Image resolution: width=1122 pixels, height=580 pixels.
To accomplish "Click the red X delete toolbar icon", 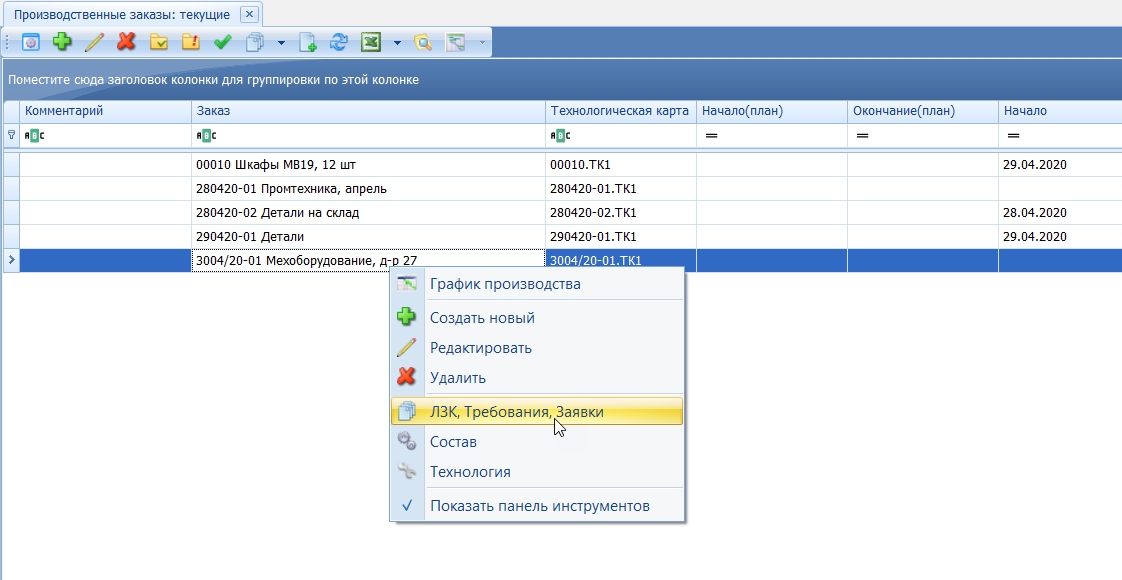I will 126,42.
